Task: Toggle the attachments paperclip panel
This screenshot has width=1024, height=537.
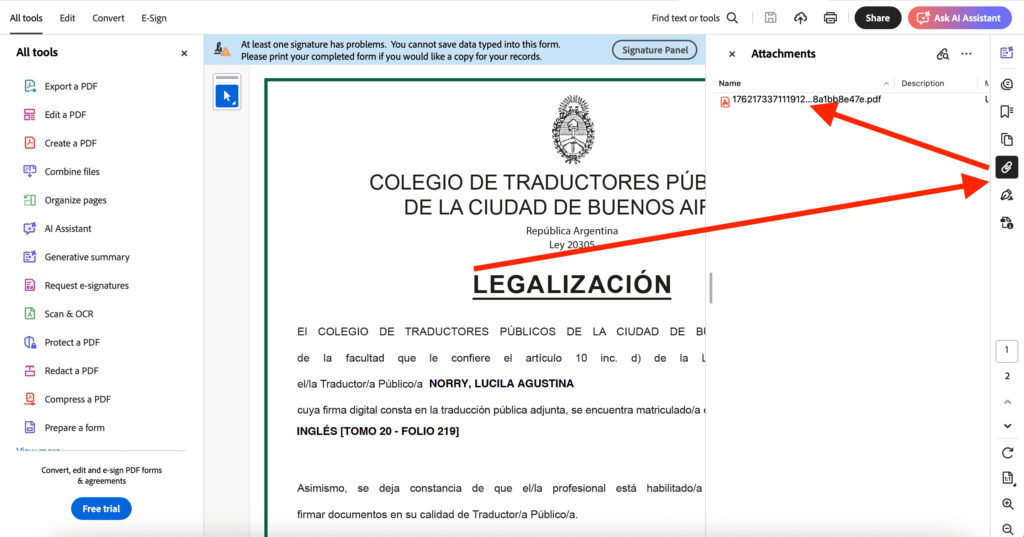Action: 1006,167
